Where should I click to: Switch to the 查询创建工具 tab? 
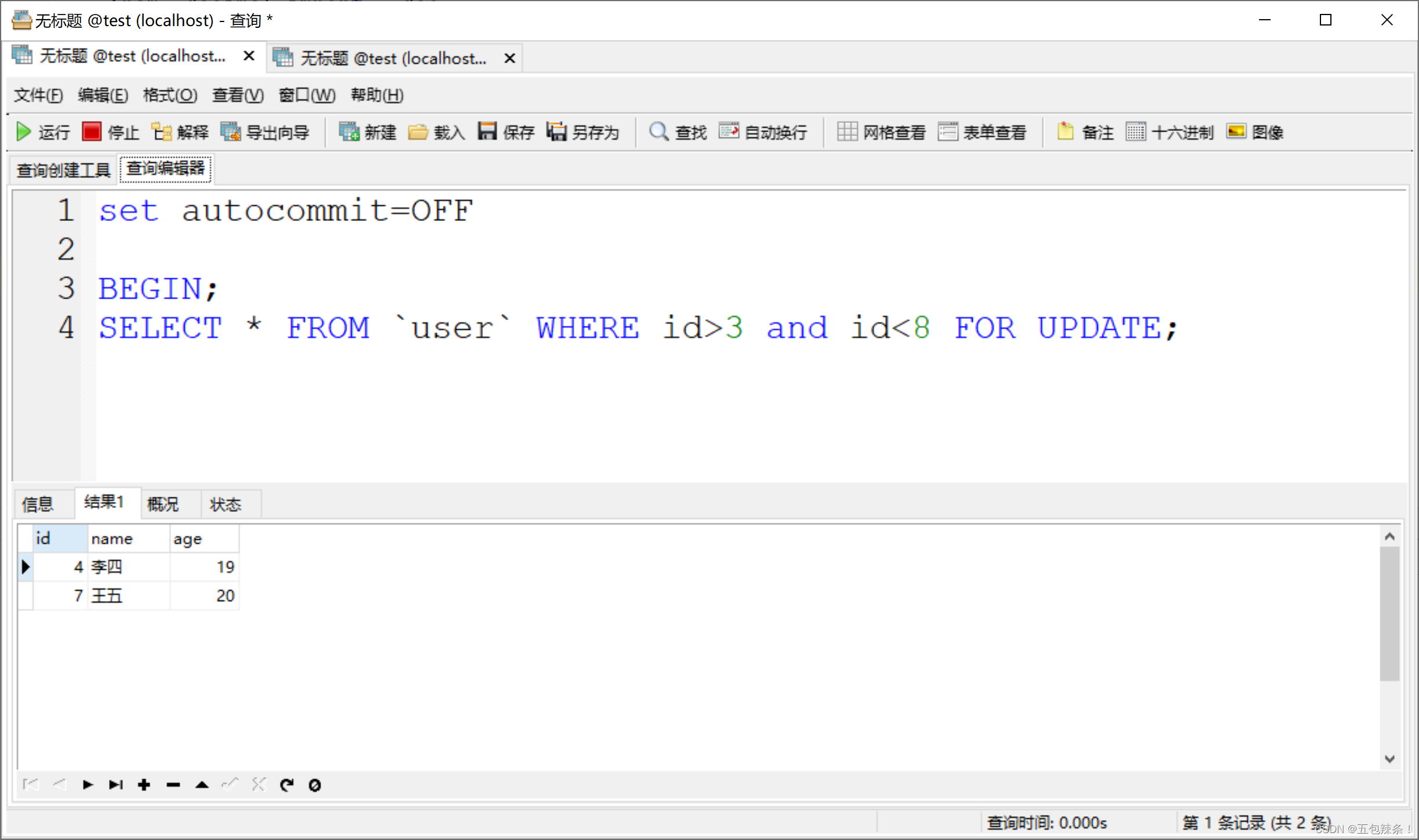click(63, 170)
